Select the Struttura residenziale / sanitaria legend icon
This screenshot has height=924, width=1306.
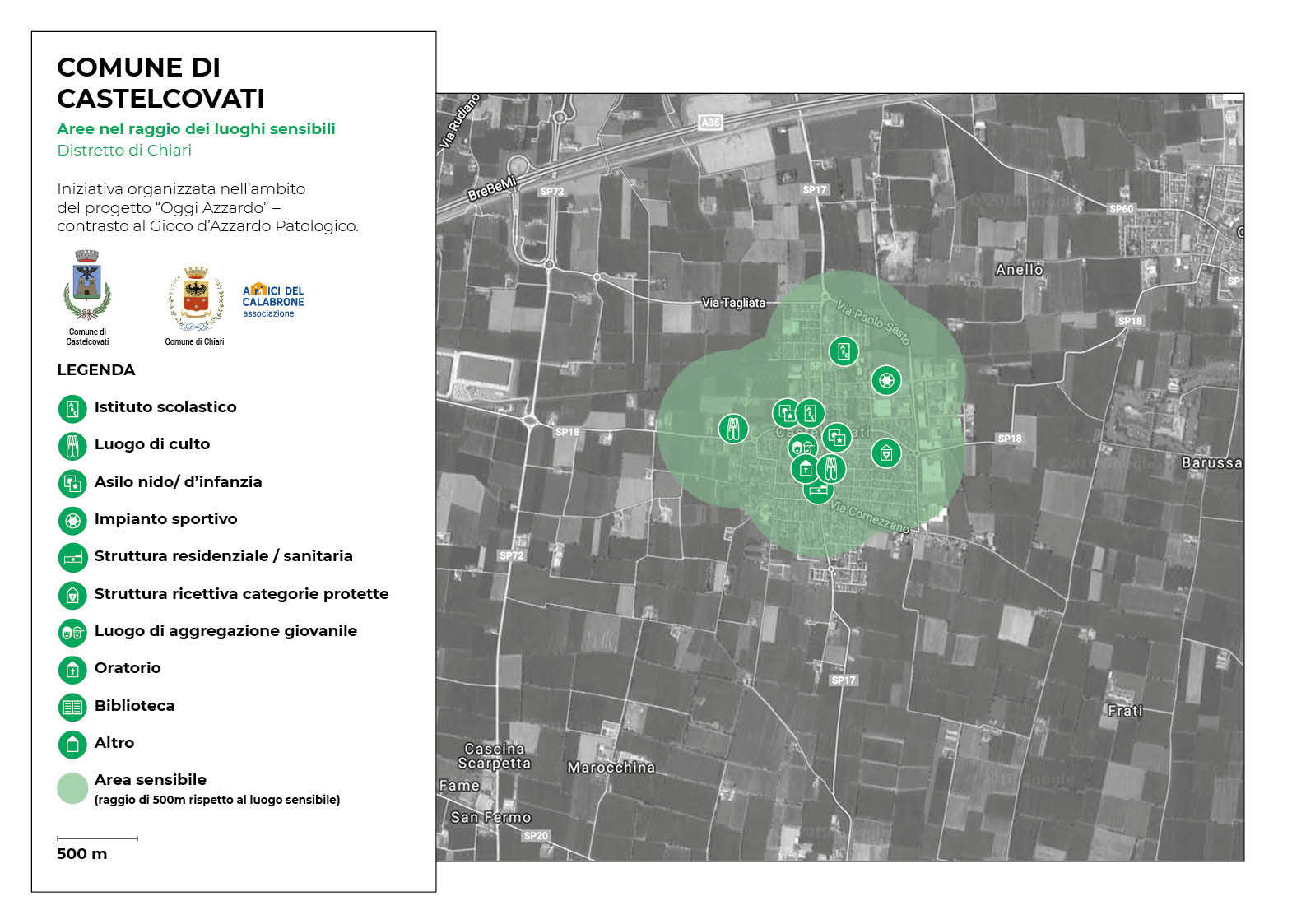click(x=72, y=558)
